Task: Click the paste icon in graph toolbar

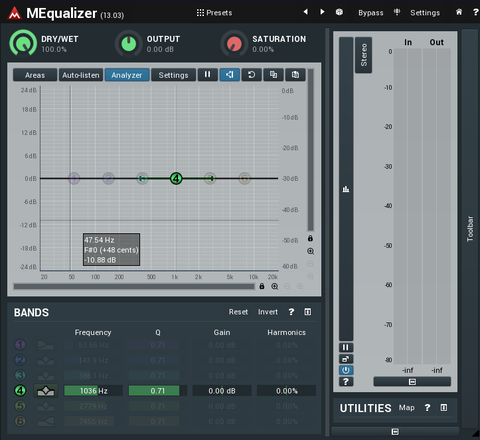Action: click(x=295, y=75)
